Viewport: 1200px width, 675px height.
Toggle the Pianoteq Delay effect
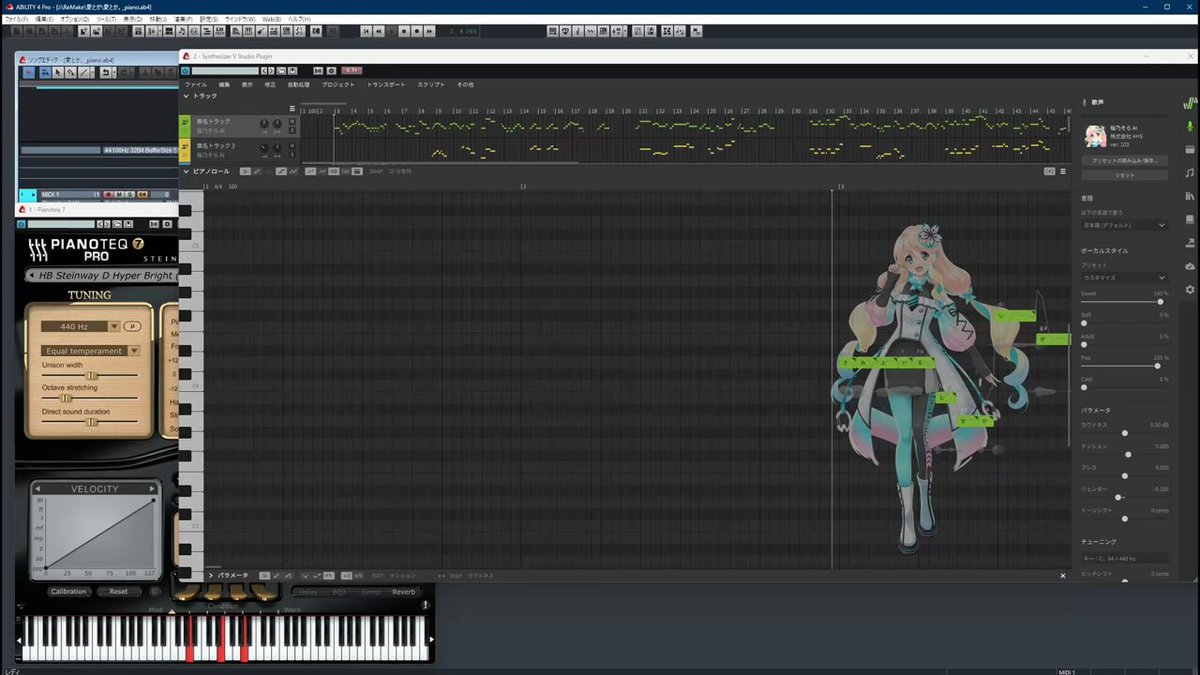pos(309,592)
